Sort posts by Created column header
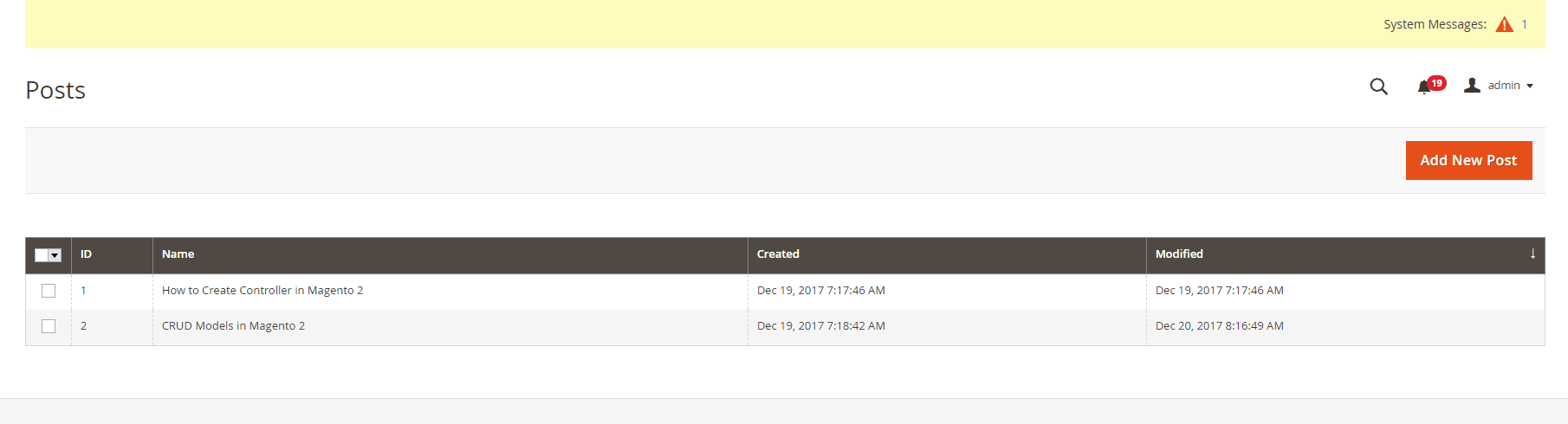Screen dimensions: 1568x424 (778, 254)
